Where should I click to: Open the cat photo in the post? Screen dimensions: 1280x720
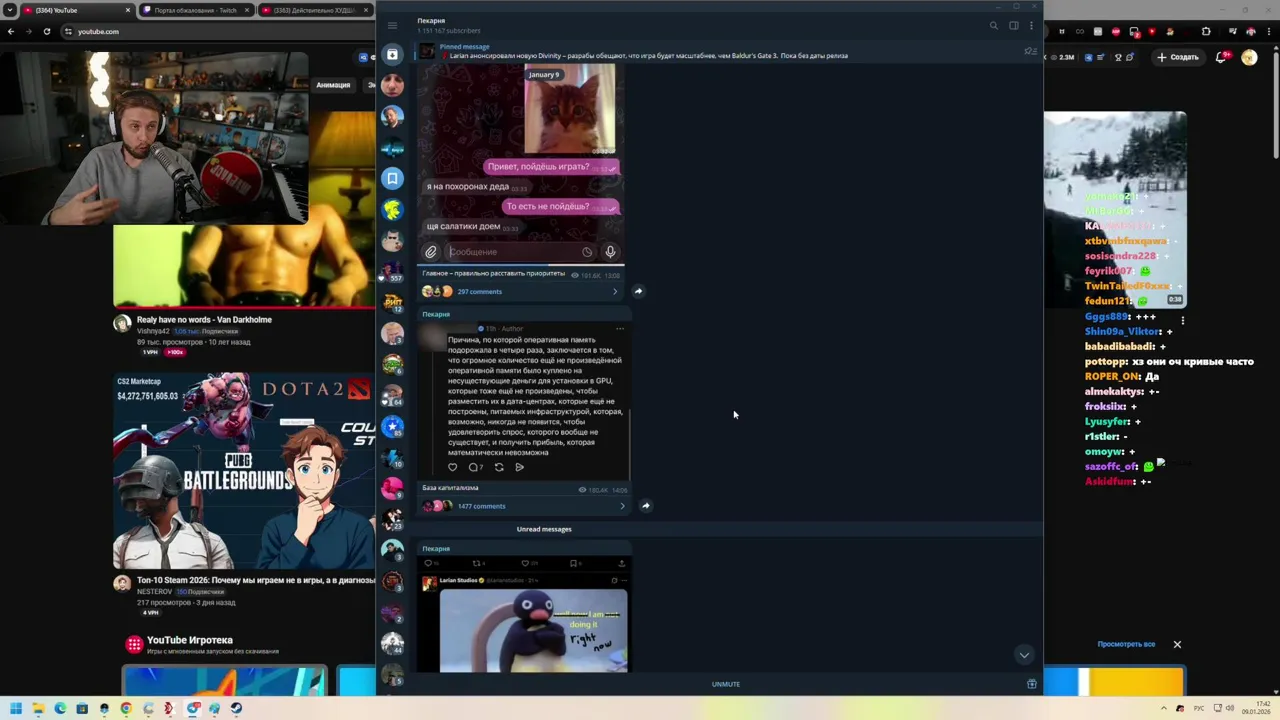click(570, 110)
